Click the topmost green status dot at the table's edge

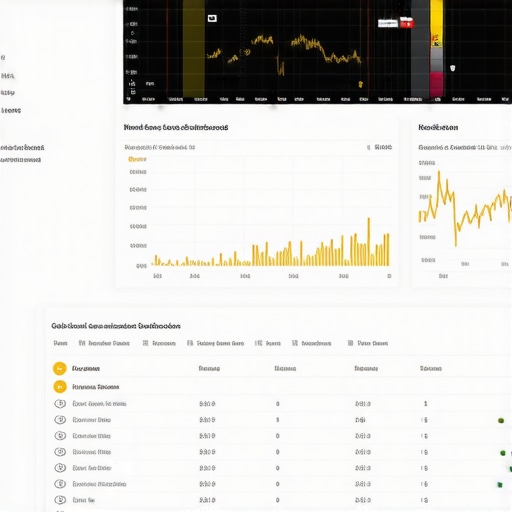coord(501,420)
